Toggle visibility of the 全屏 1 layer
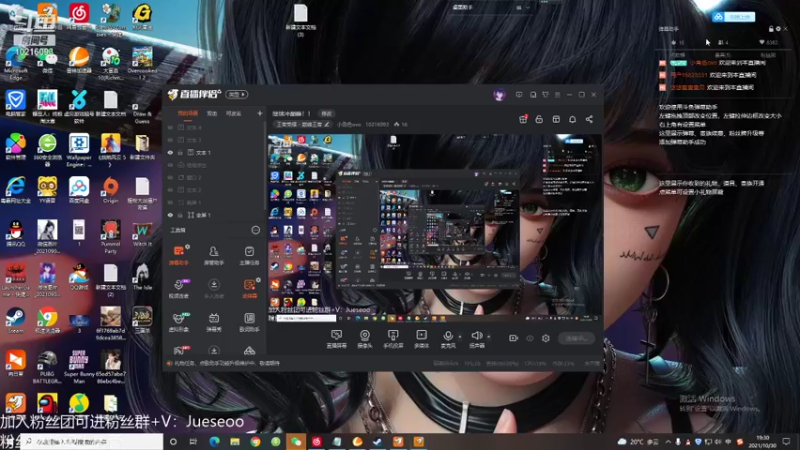This screenshot has height=450, width=800. point(170,215)
